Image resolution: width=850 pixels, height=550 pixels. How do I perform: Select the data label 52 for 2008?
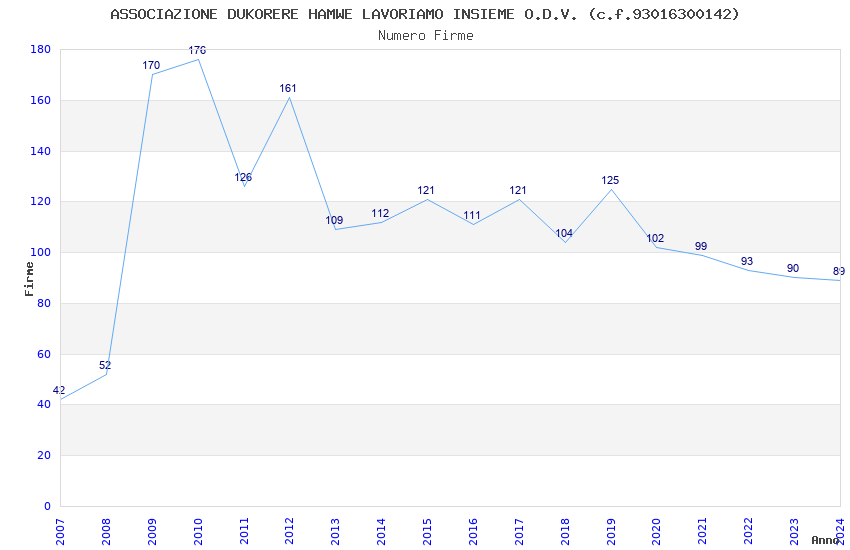[105, 365]
